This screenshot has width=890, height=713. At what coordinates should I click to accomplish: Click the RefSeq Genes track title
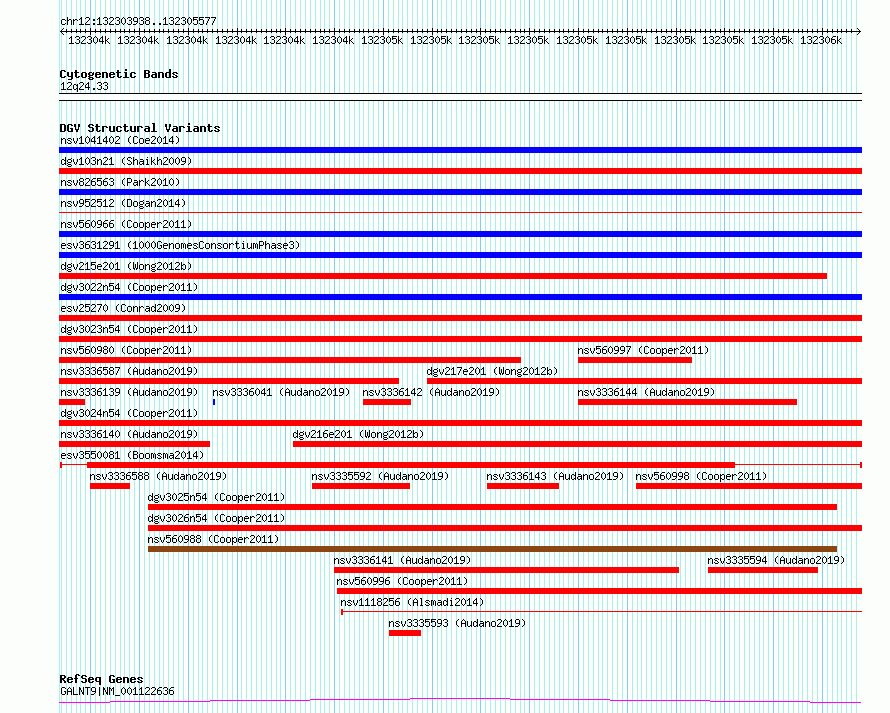click(x=101, y=679)
